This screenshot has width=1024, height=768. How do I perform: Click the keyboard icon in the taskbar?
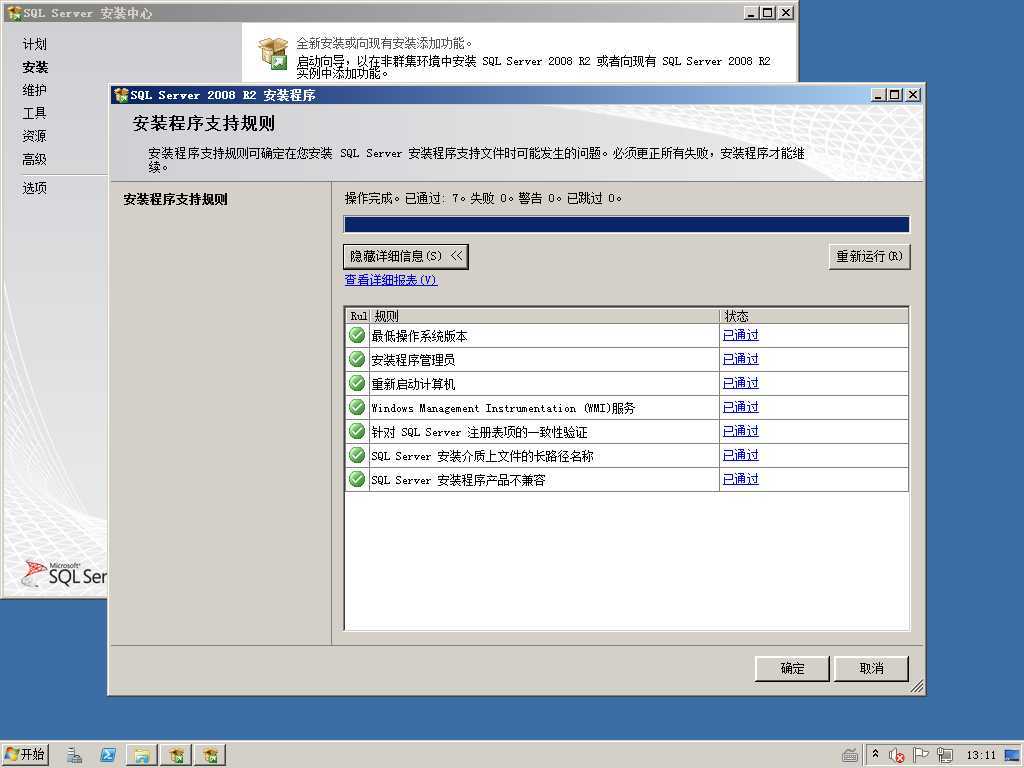click(x=850, y=756)
